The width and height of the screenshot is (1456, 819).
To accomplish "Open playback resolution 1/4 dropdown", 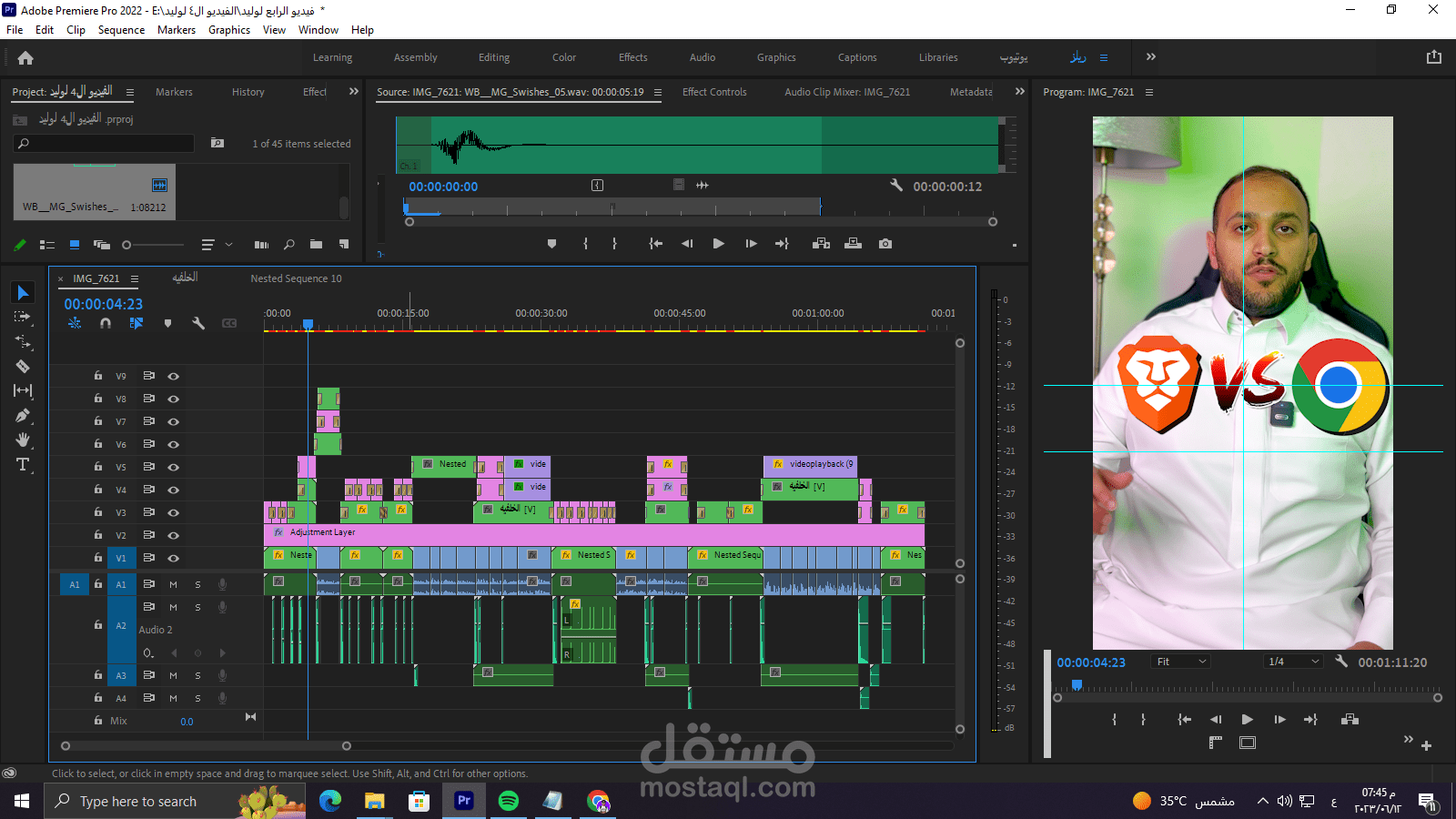I will pos(1292,662).
